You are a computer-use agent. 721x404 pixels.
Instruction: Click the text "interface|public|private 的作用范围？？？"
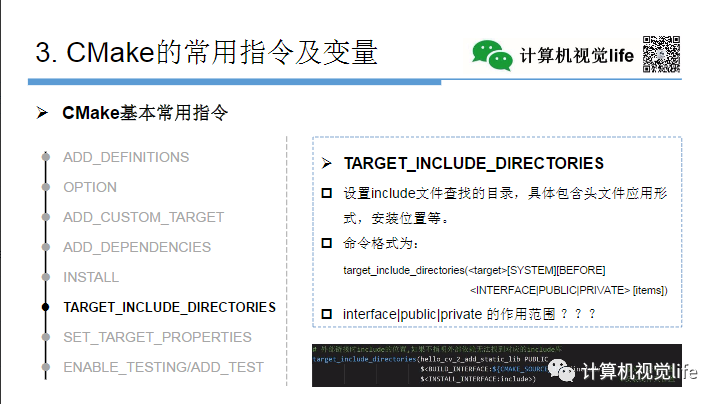click(469, 314)
